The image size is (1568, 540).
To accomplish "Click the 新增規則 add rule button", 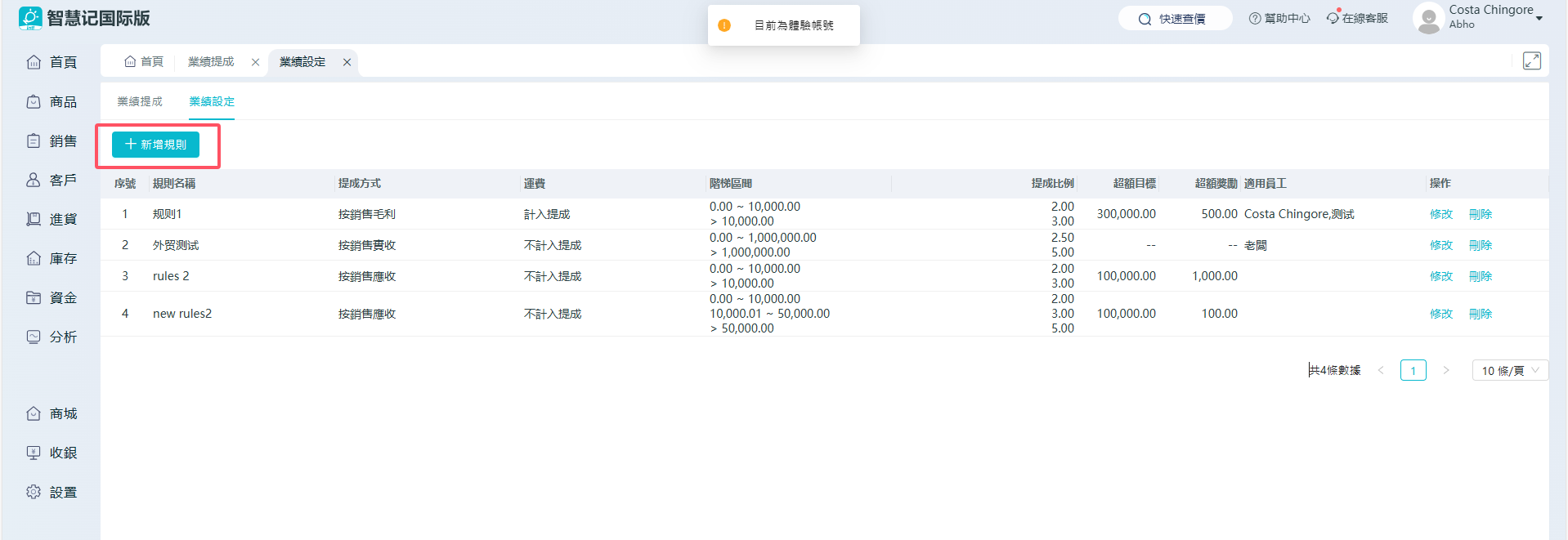I will pyautogui.click(x=155, y=145).
